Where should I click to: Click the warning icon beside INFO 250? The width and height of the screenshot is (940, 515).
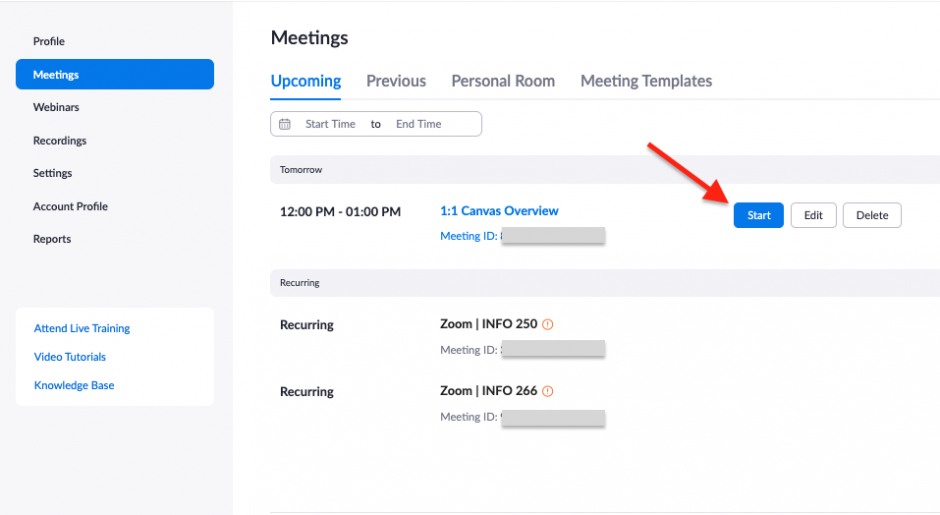point(548,324)
